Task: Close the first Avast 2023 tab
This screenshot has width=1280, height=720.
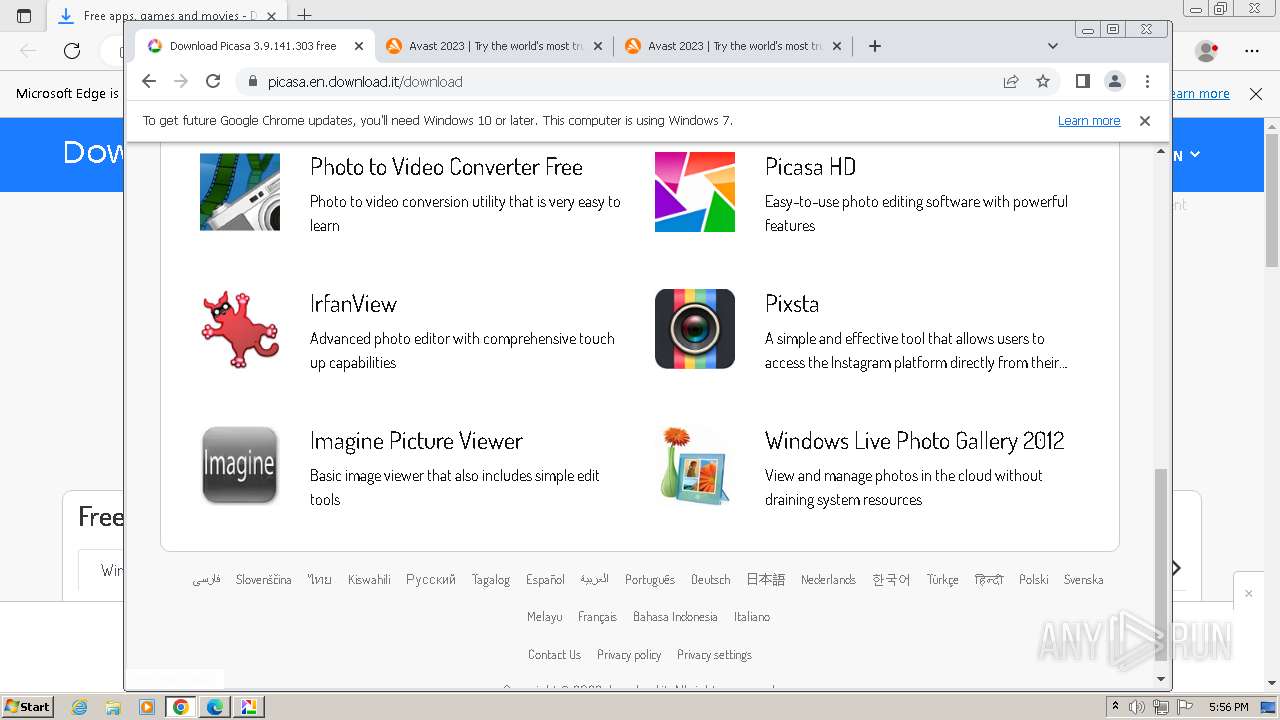Action: (x=598, y=46)
